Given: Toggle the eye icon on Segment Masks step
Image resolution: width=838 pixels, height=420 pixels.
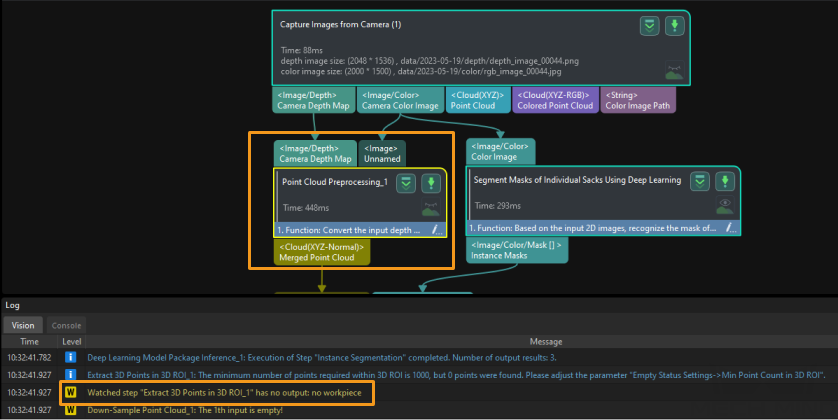Looking at the screenshot, I should [726, 205].
